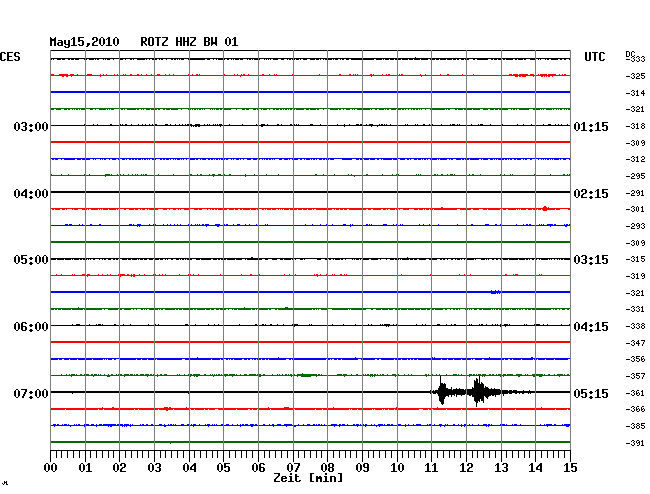
Task: Click the DC offset value "-315"
Action: pos(635,259)
